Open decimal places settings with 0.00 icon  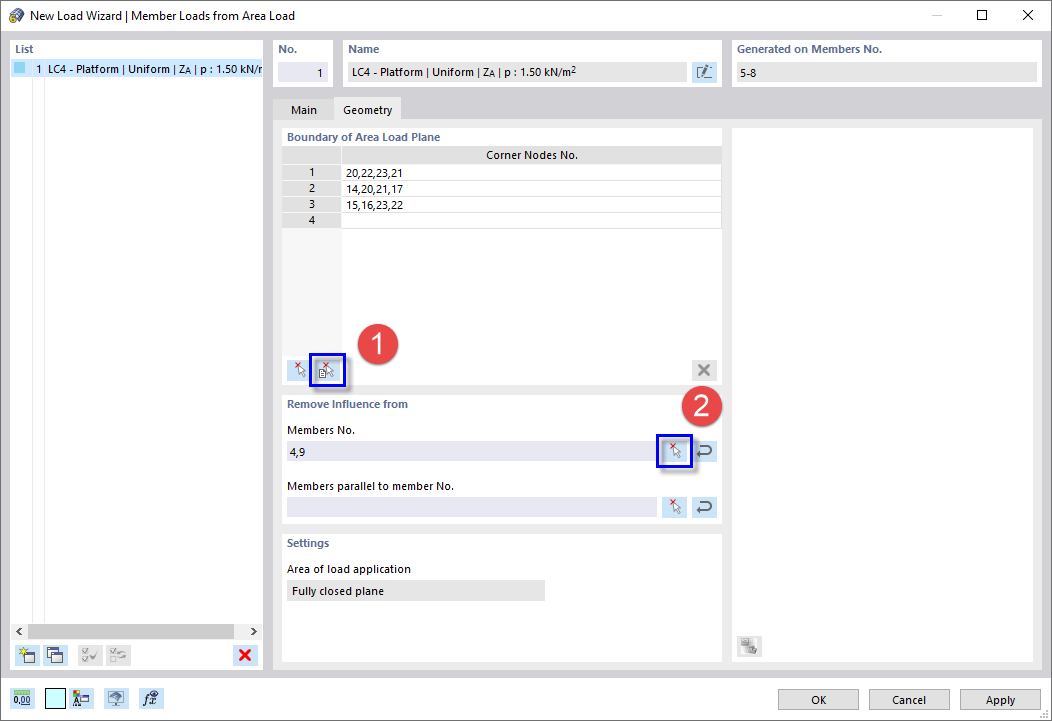click(21, 698)
